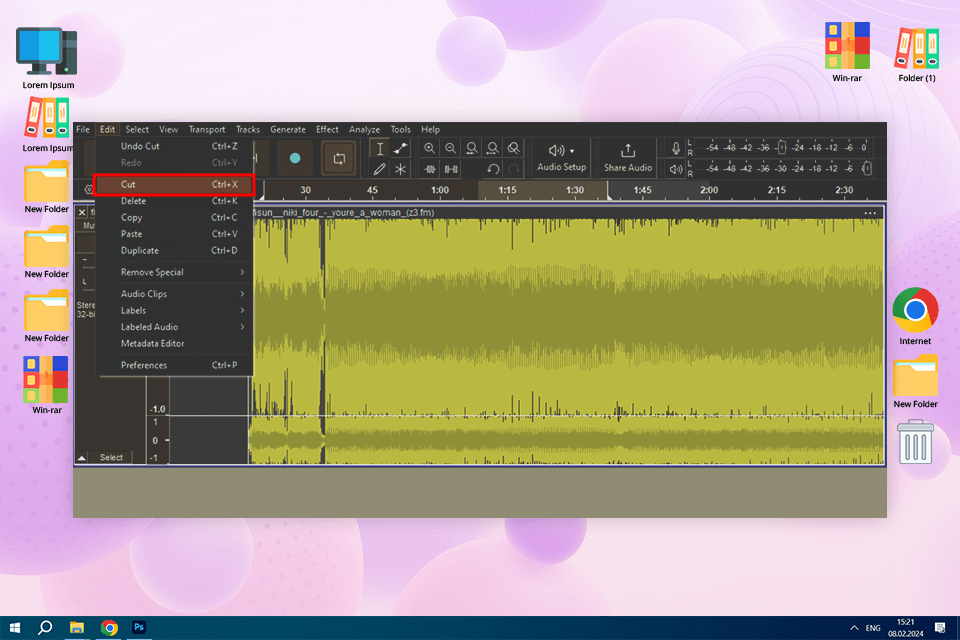Open the Audio Setup dropdown
The width and height of the screenshot is (960, 640).
(x=561, y=158)
